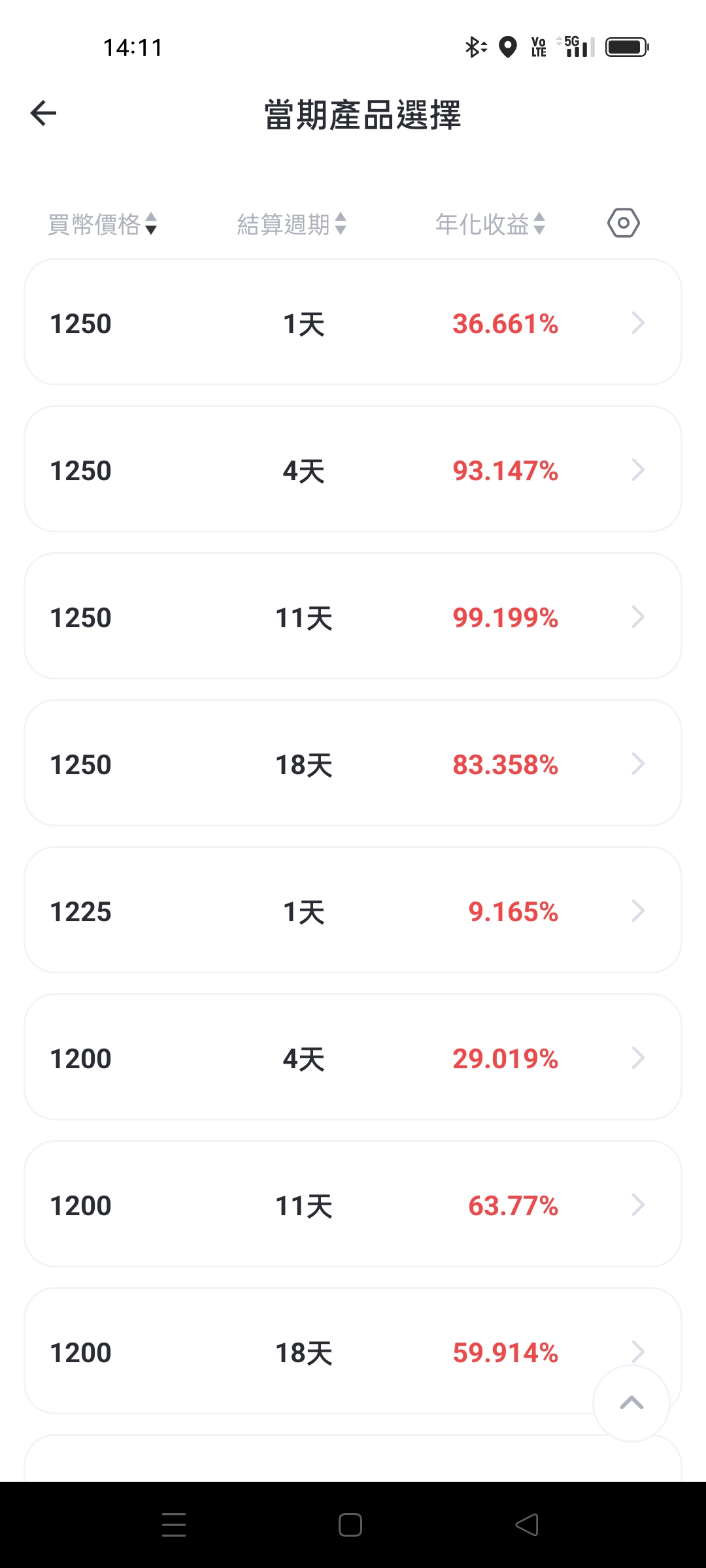
Task: Open chevron on the 36.661% row
Action: [x=638, y=323]
